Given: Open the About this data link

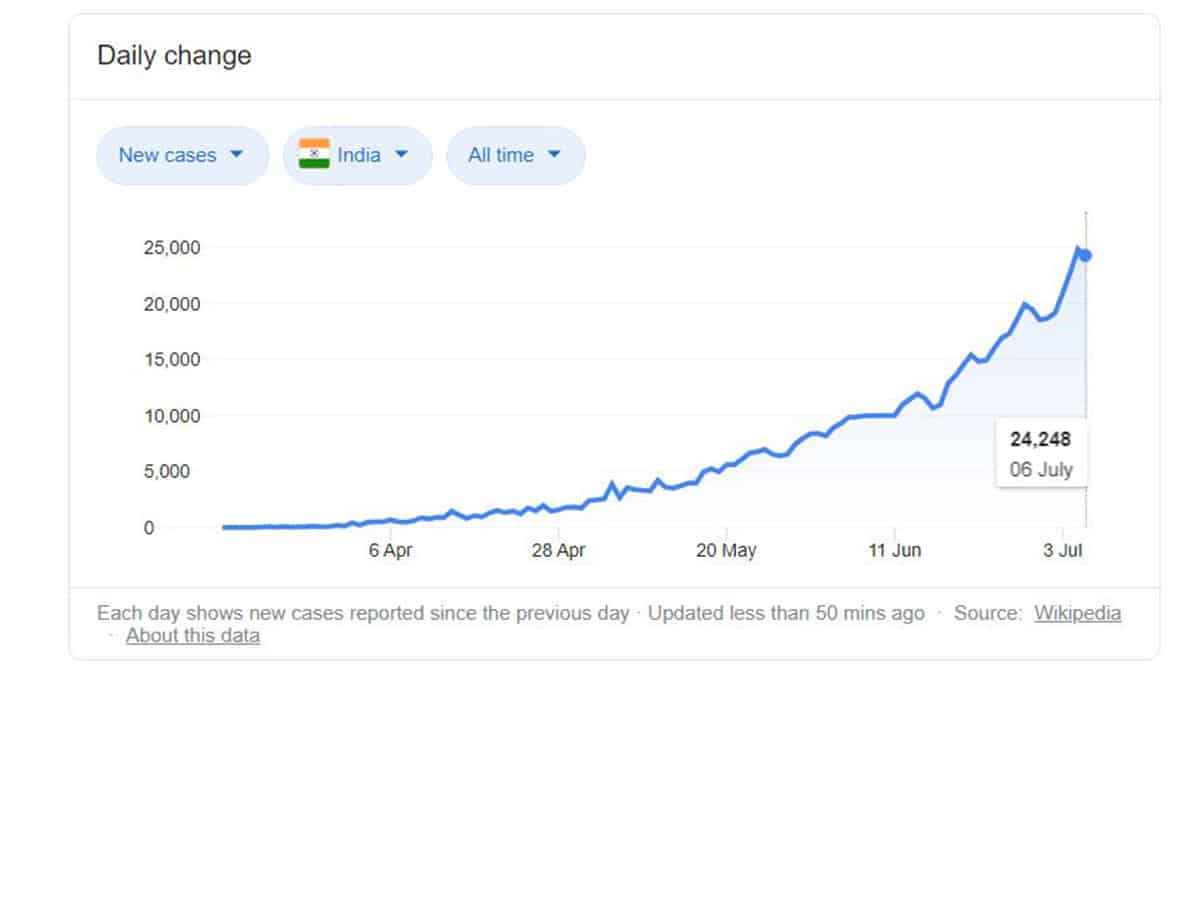Looking at the screenshot, I should 193,636.
